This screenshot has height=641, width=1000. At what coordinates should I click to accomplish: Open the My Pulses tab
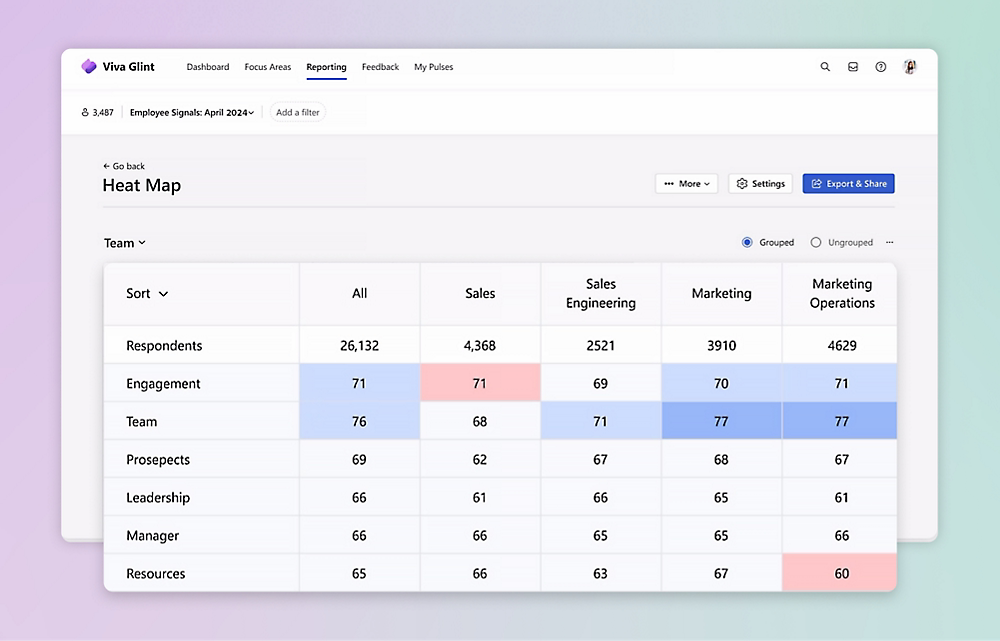(x=433, y=67)
